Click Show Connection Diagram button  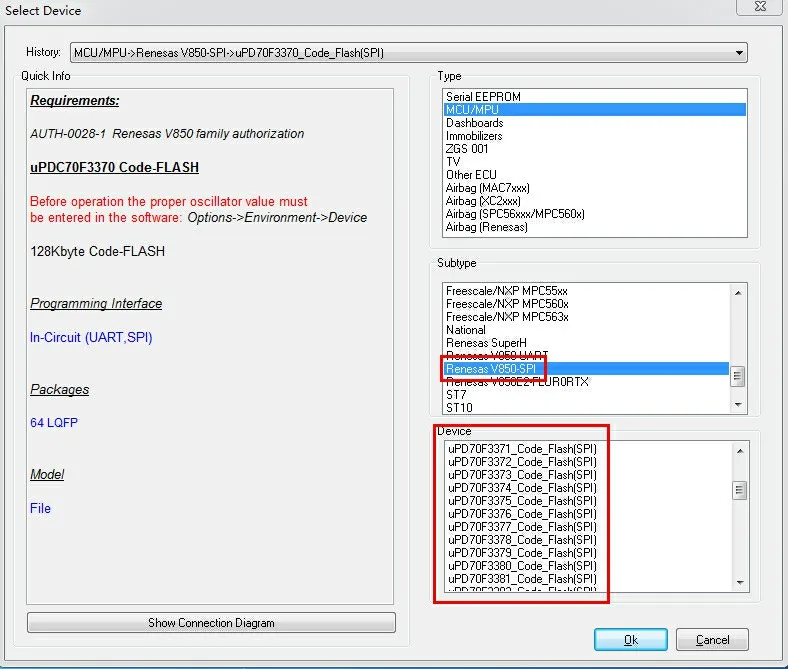pos(211,623)
